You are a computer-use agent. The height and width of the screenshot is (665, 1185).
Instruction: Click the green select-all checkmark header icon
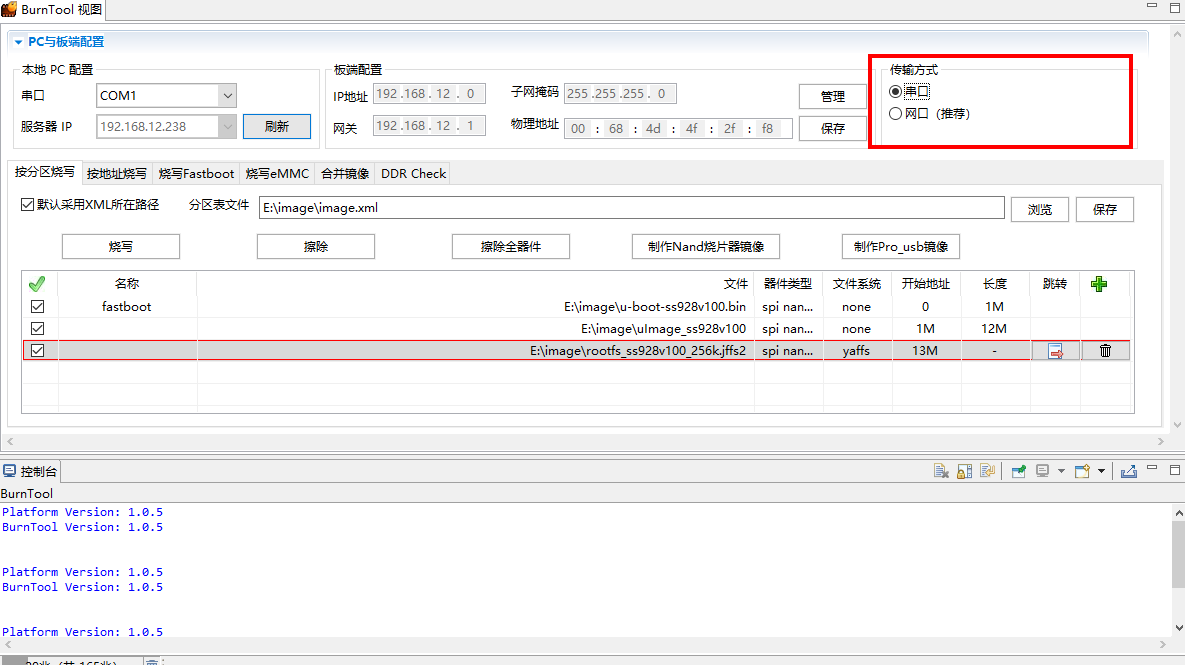38,284
